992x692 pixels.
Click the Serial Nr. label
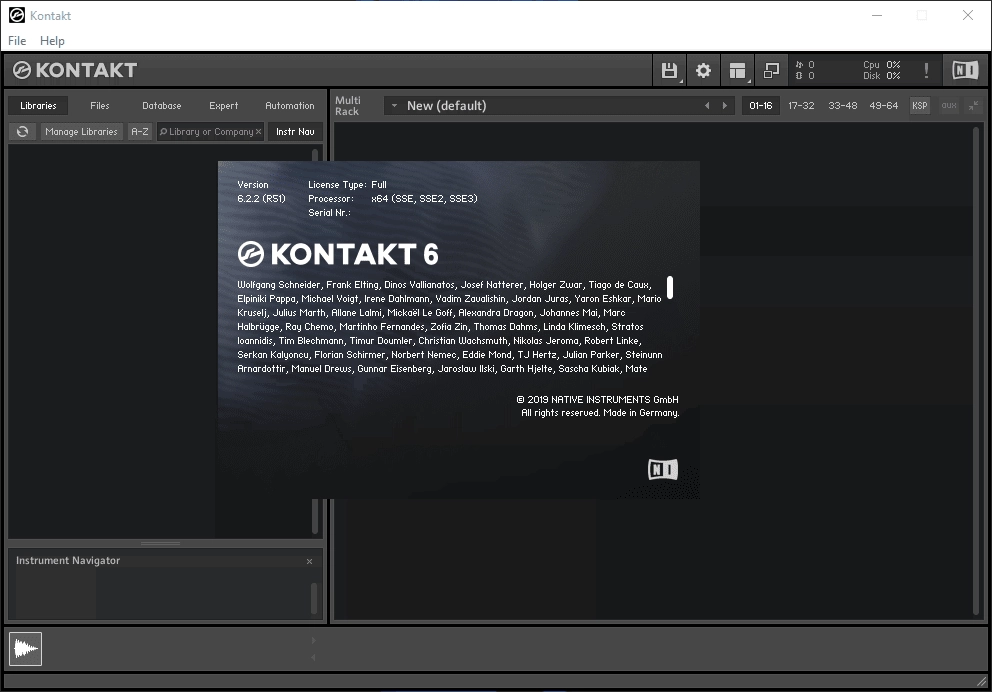coord(329,213)
